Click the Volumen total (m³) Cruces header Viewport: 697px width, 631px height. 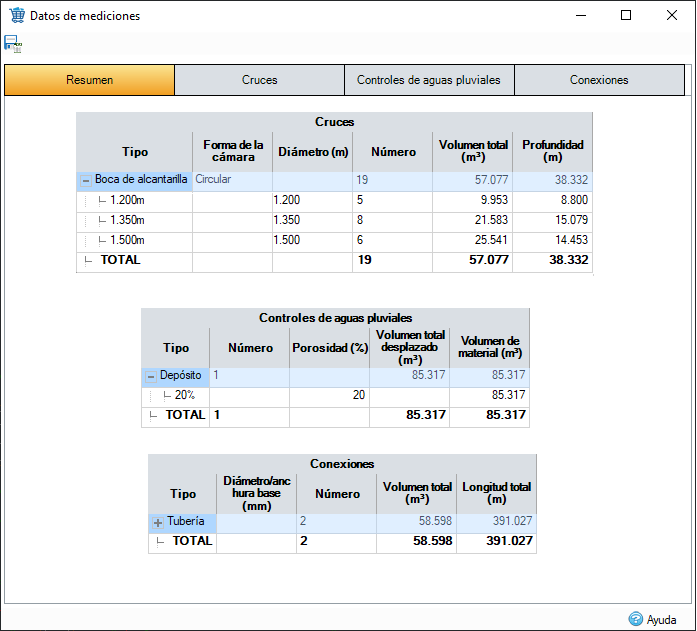pos(473,151)
